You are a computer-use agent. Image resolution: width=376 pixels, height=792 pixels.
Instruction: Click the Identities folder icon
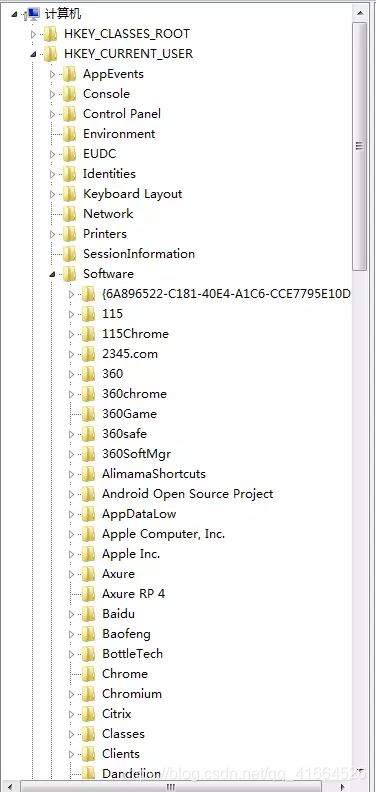69,174
